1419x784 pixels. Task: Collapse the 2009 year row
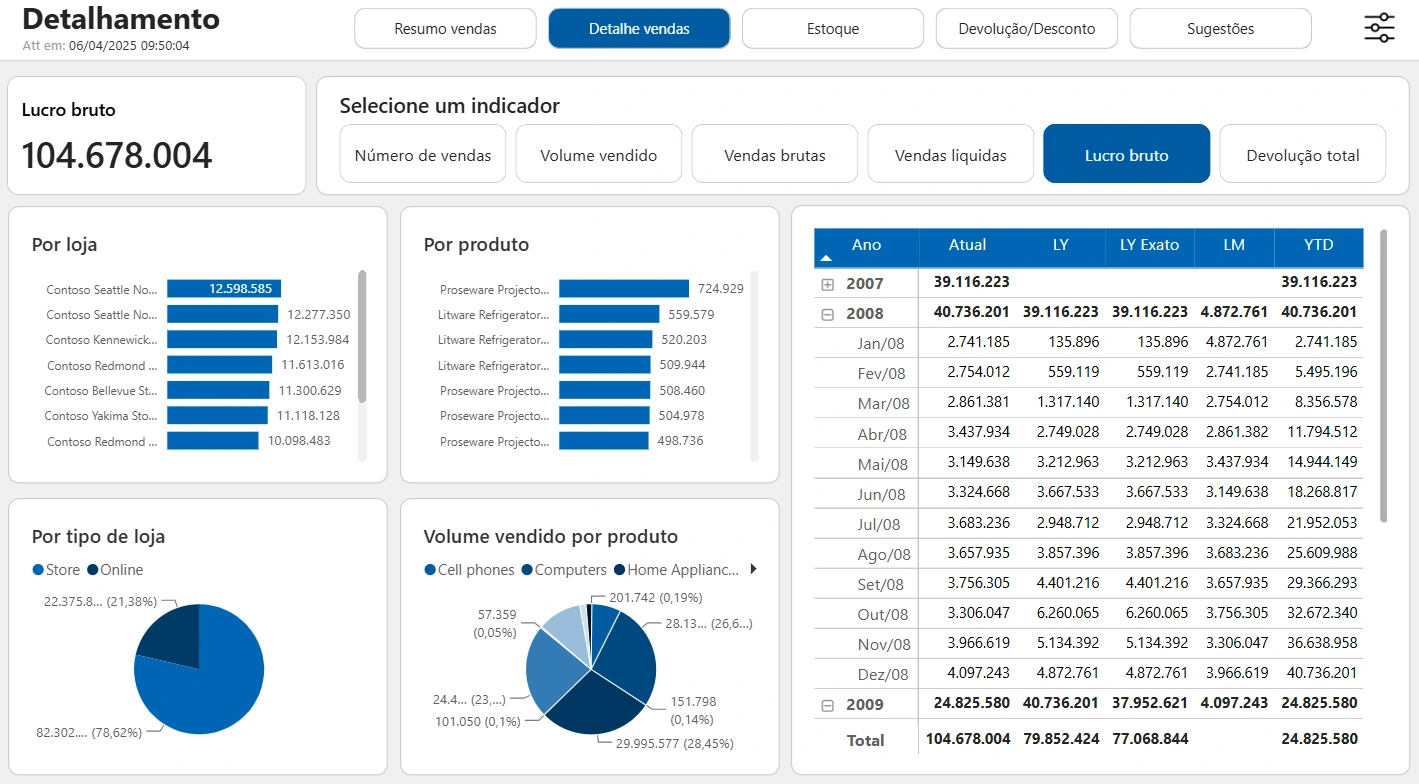(x=828, y=705)
